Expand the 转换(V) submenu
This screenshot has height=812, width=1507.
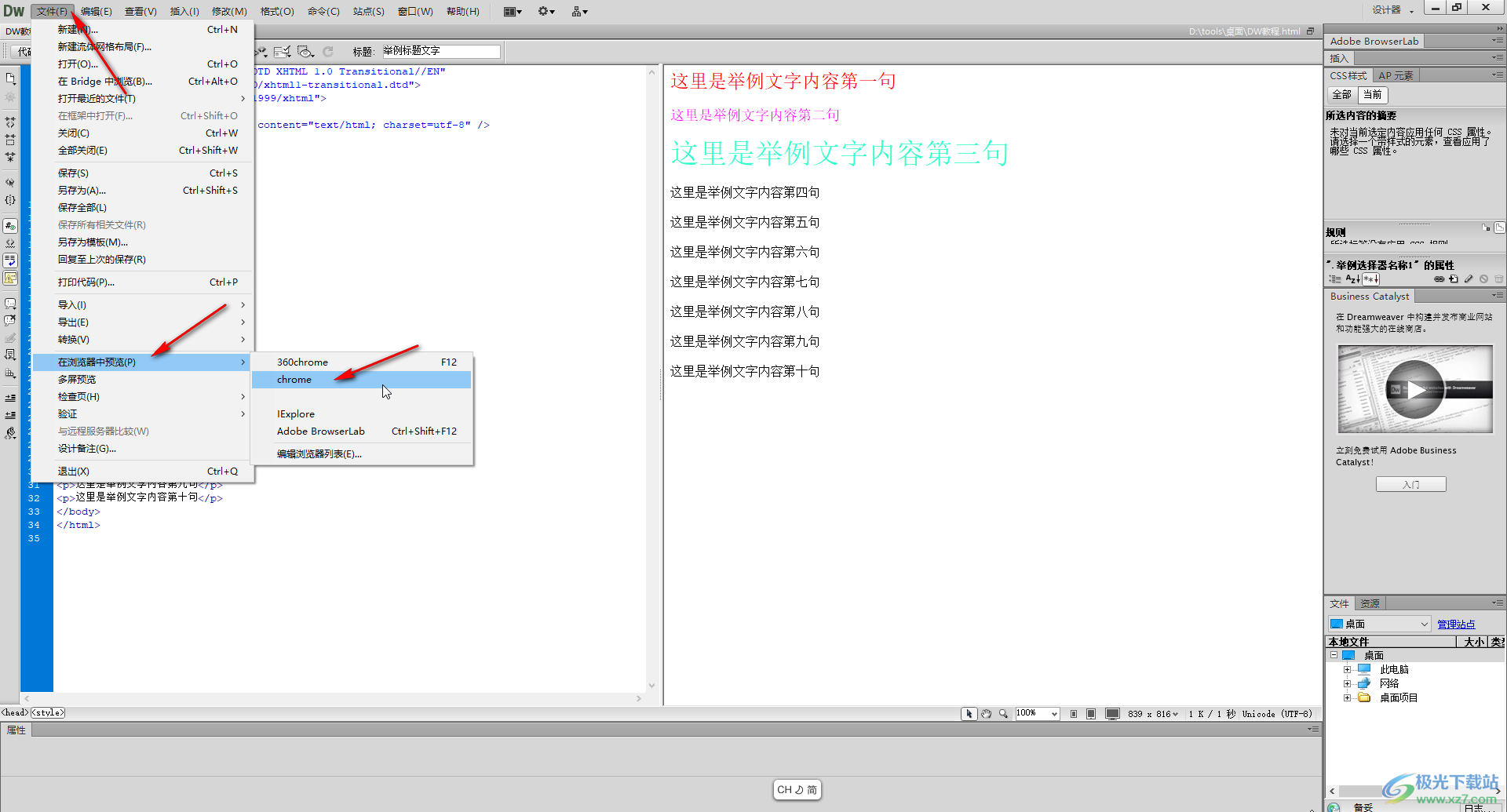143,340
